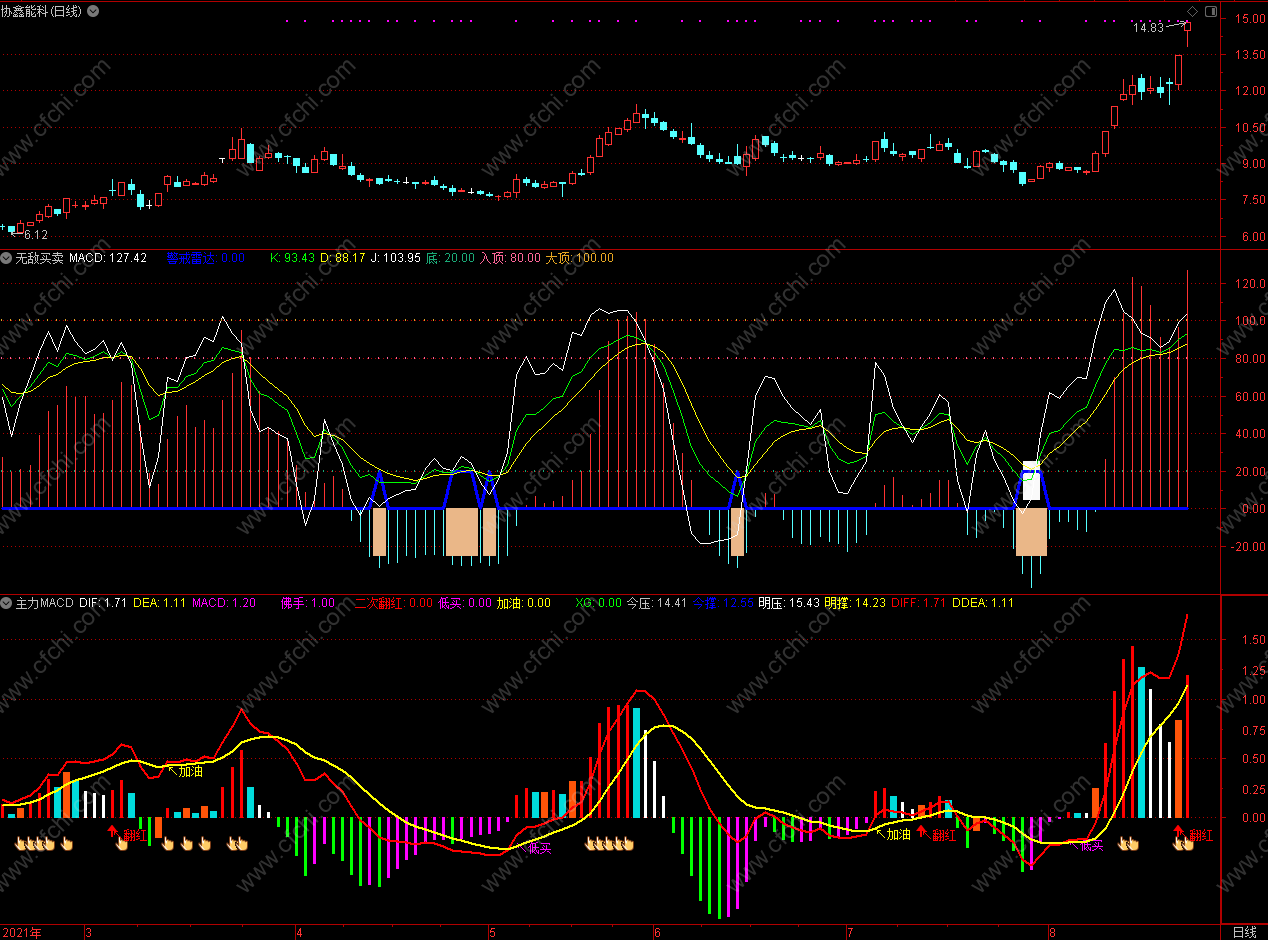Click the 无敌买卖 indicator name
The height and width of the screenshot is (940, 1268).
click(39, 258)
